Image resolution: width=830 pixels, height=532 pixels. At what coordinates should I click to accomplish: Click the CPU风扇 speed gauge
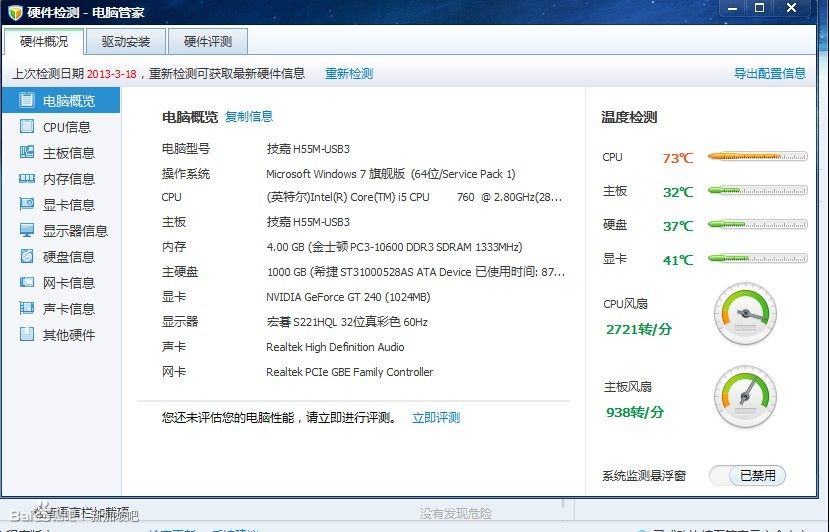tap(745, 313)
